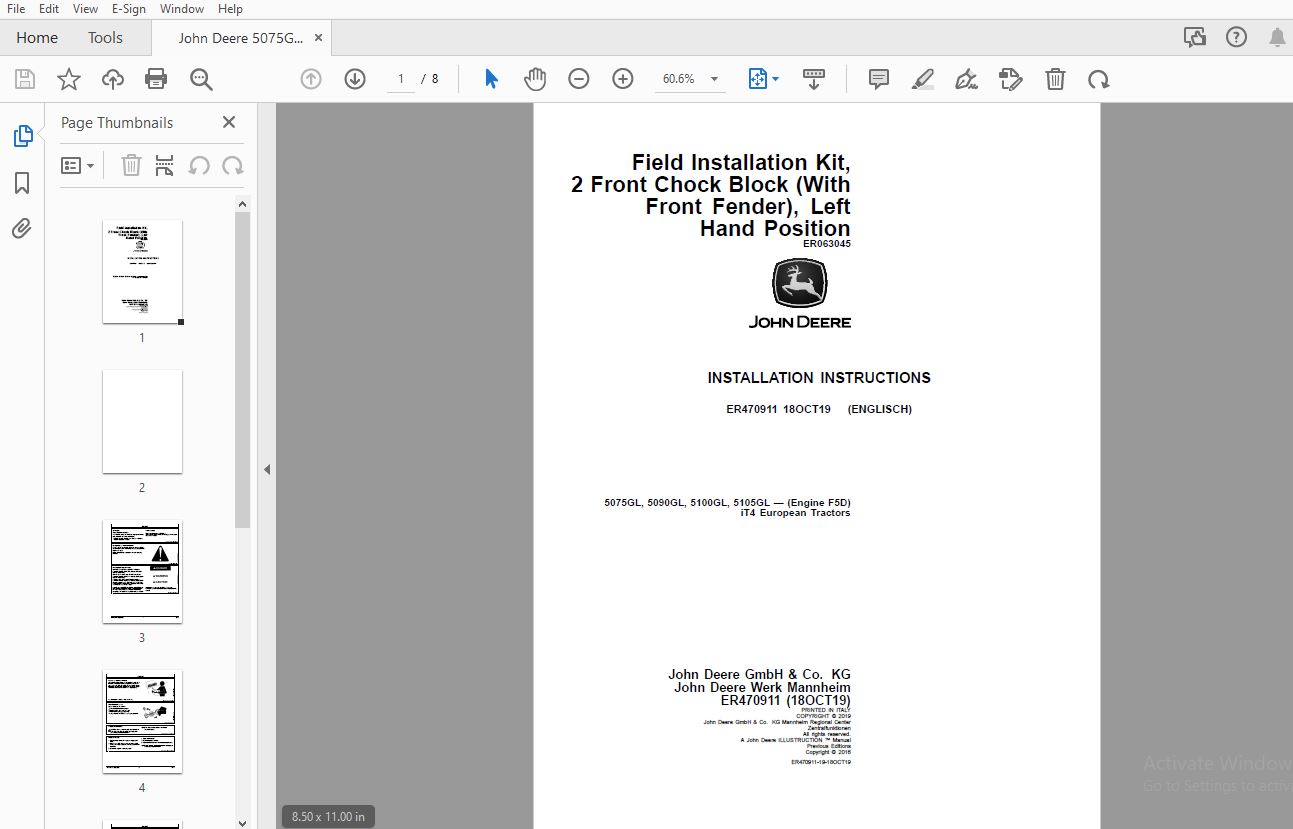
Task: Choose the Selection arrow tool
Action: click(491, 79)
